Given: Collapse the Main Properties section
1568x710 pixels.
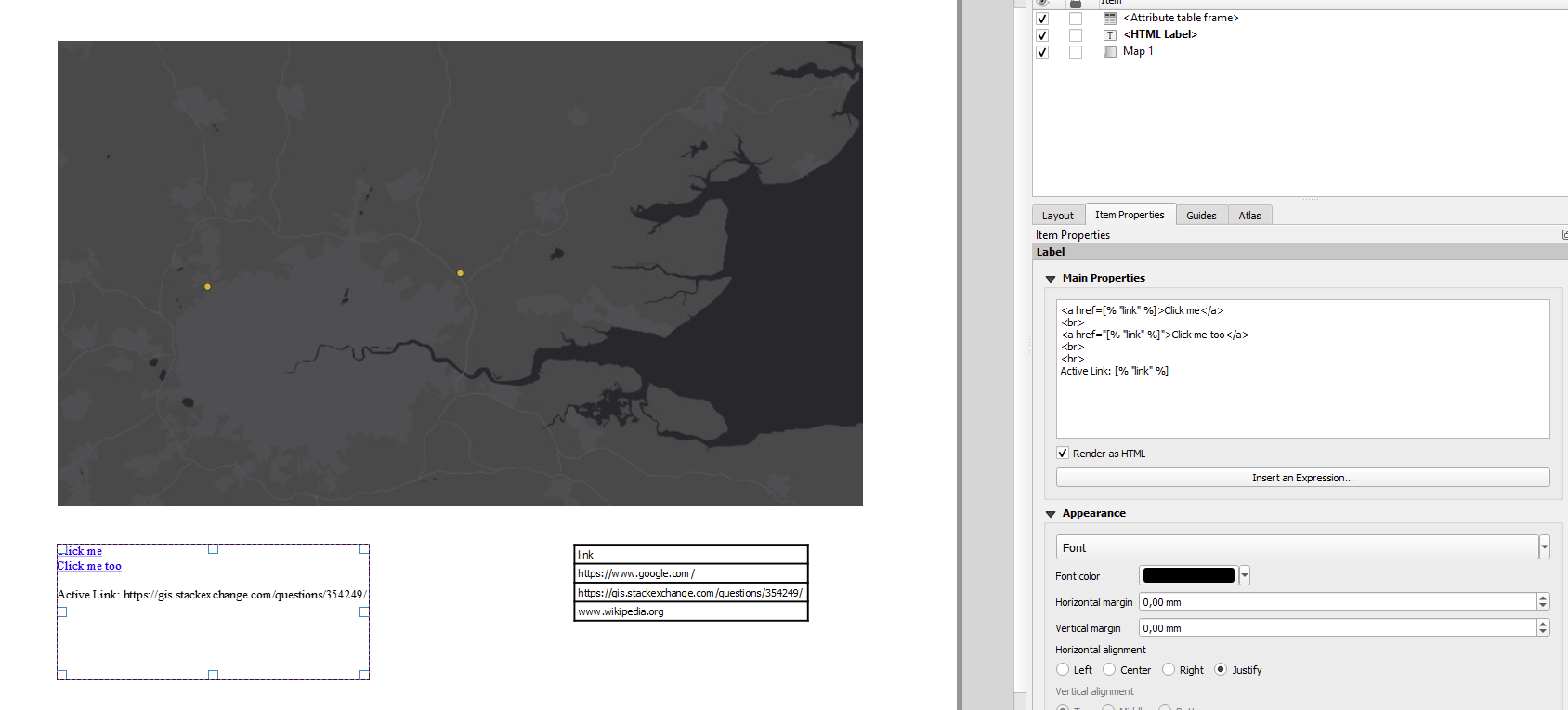Looking at the screenshot, I should point(1051,279).
